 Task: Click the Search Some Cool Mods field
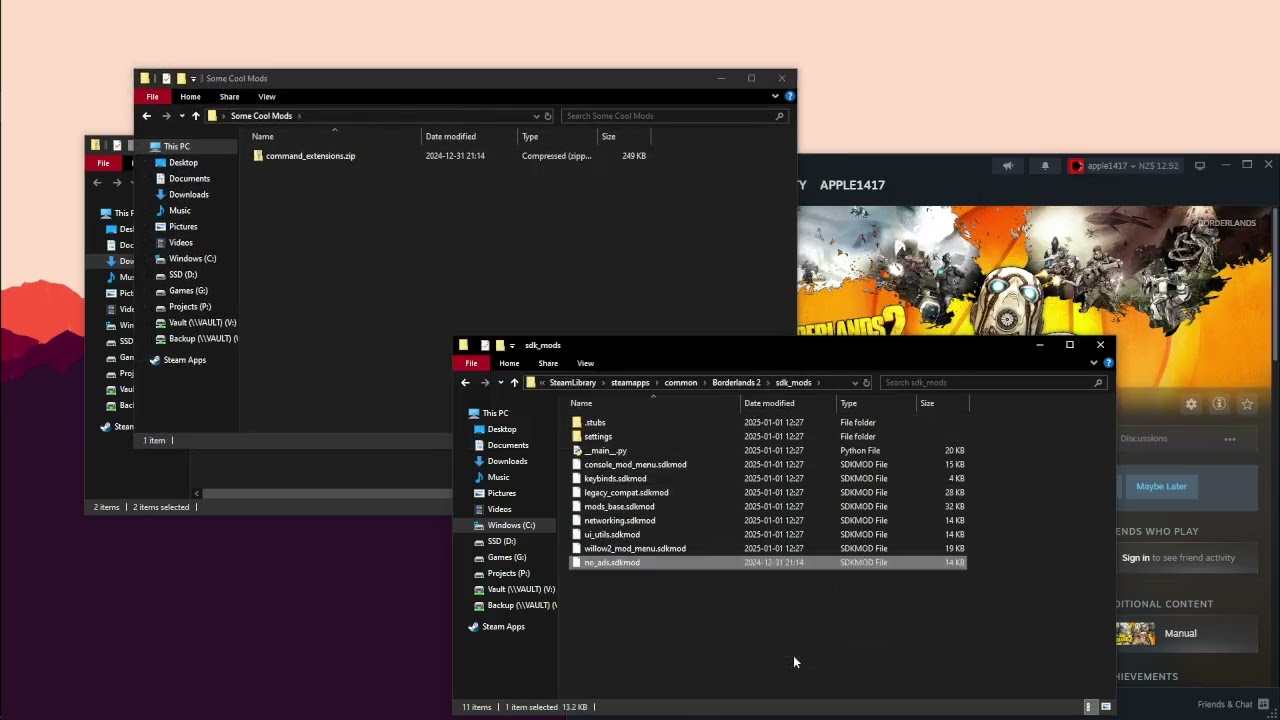click(x=674, y=116)
